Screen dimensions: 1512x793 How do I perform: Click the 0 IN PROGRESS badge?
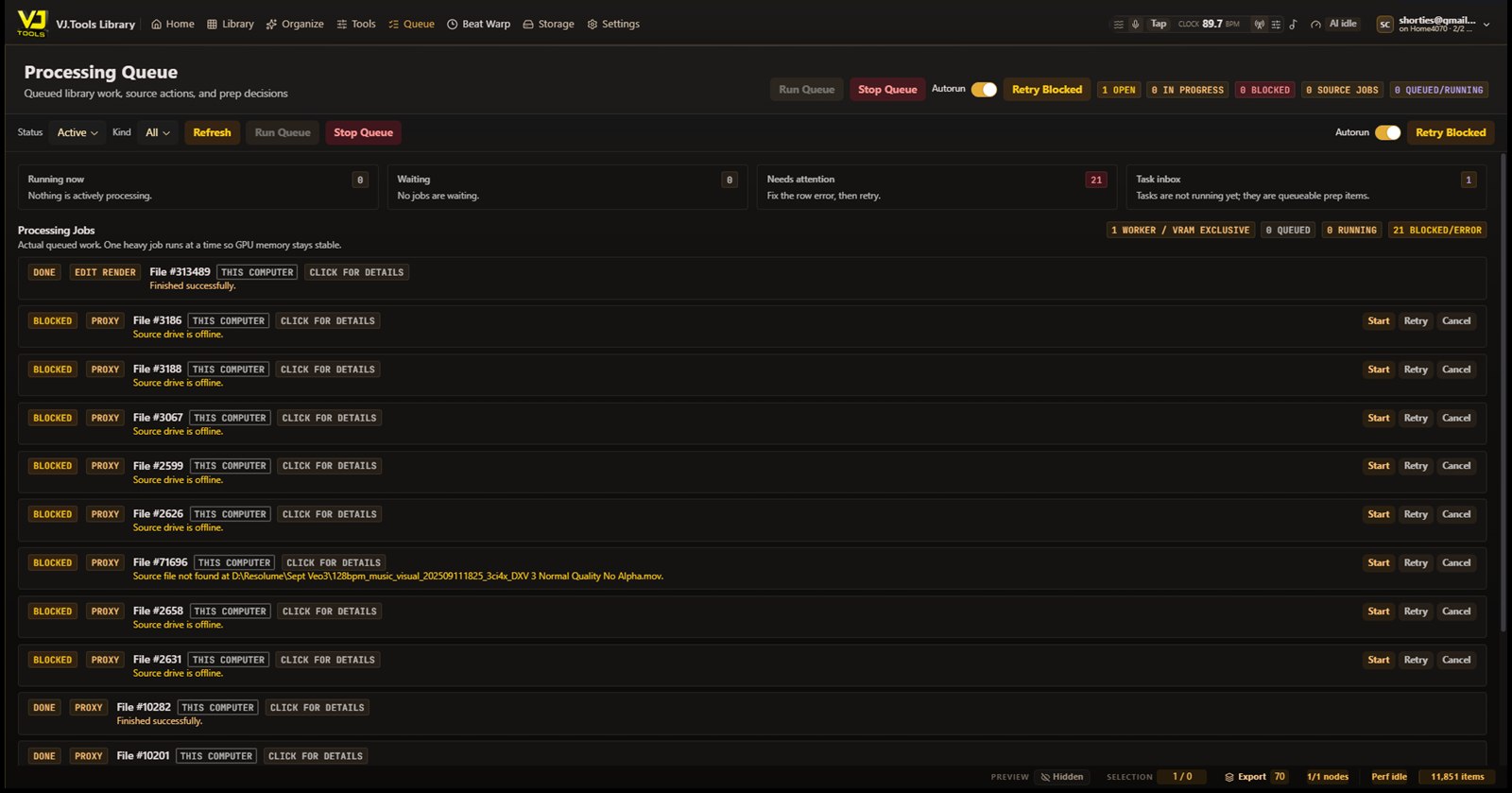[1188, 91]
